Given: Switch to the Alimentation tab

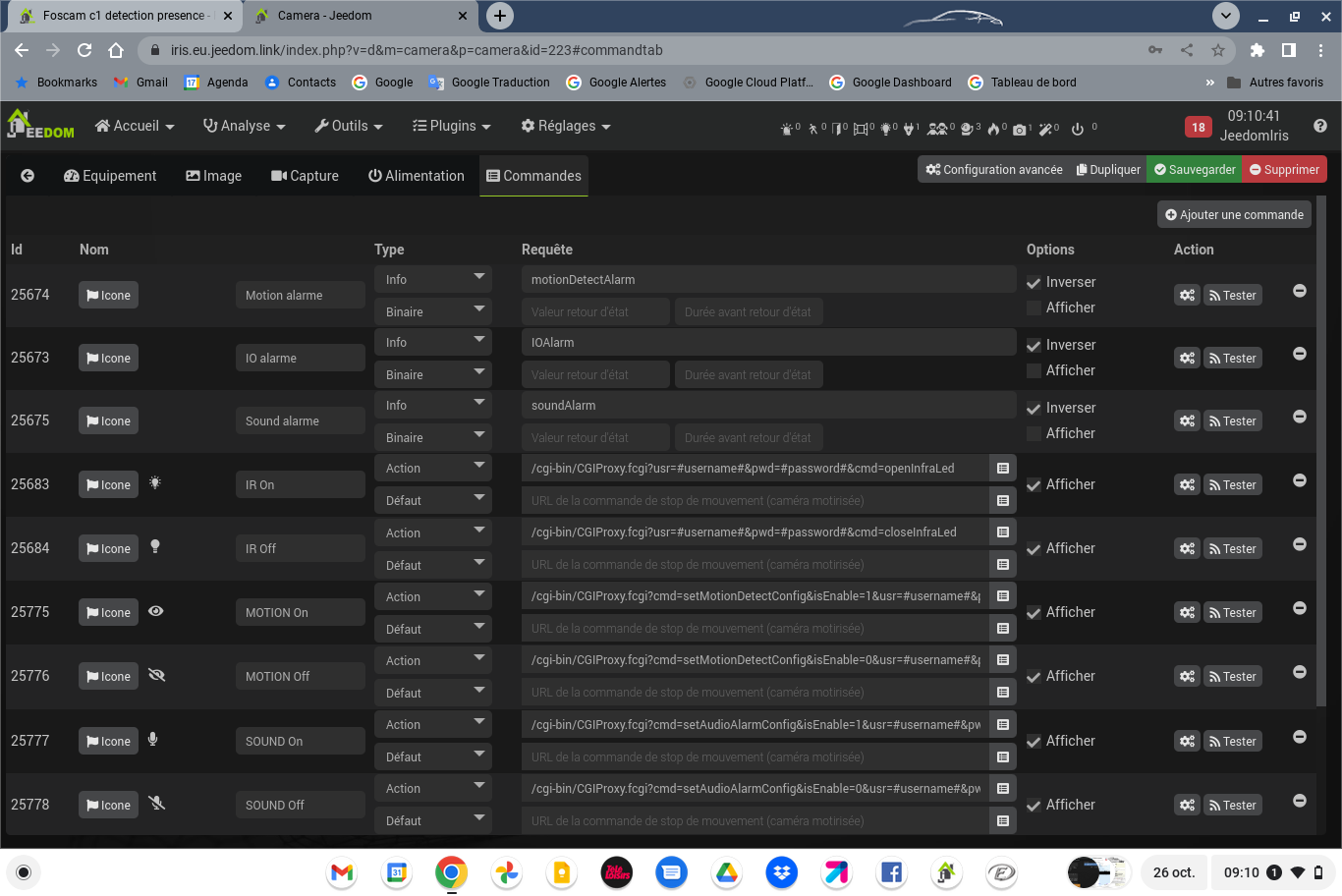Looking at the screenshot, I should (417, 176).
